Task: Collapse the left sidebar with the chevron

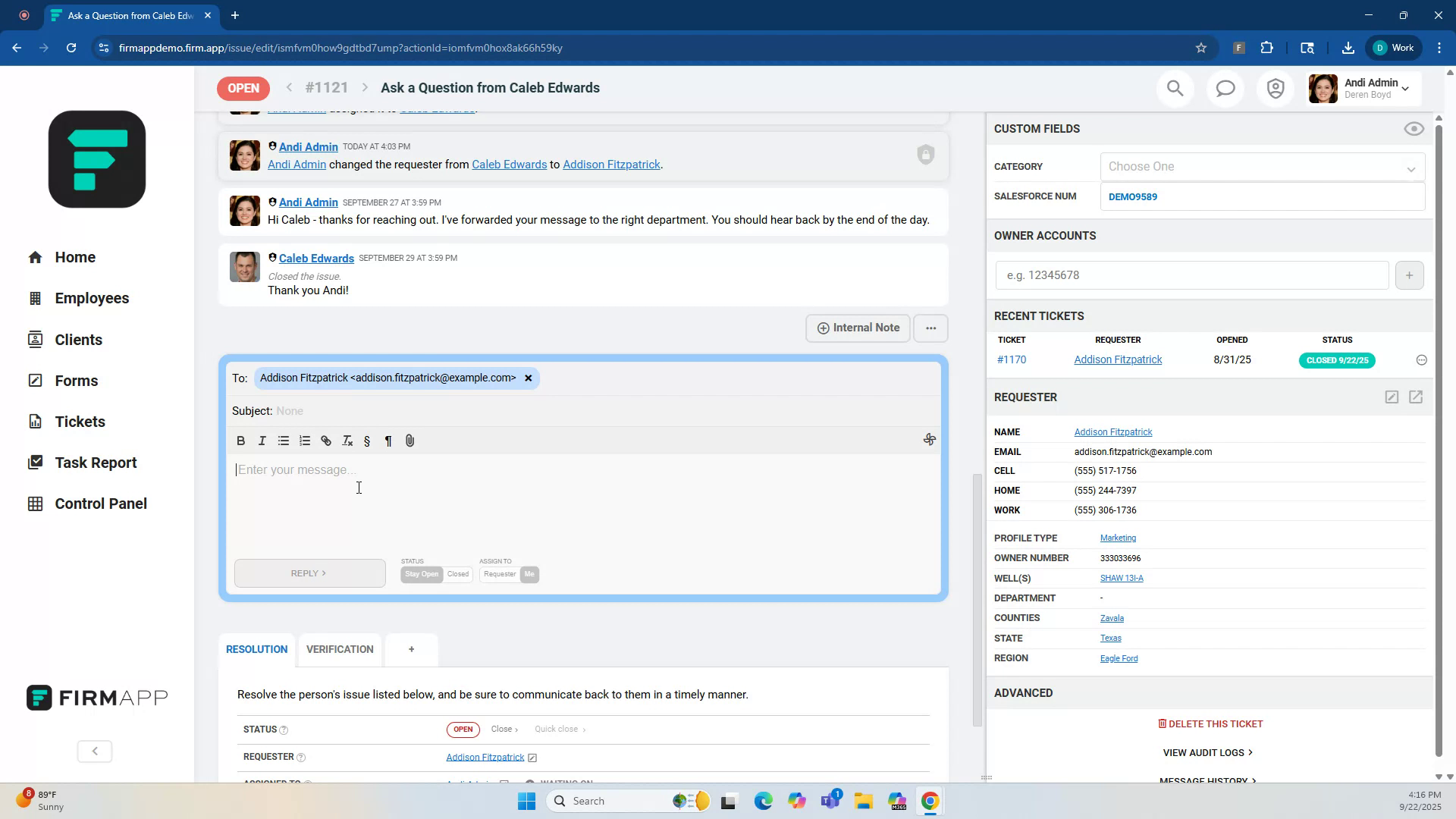Action: pos(94,751)
